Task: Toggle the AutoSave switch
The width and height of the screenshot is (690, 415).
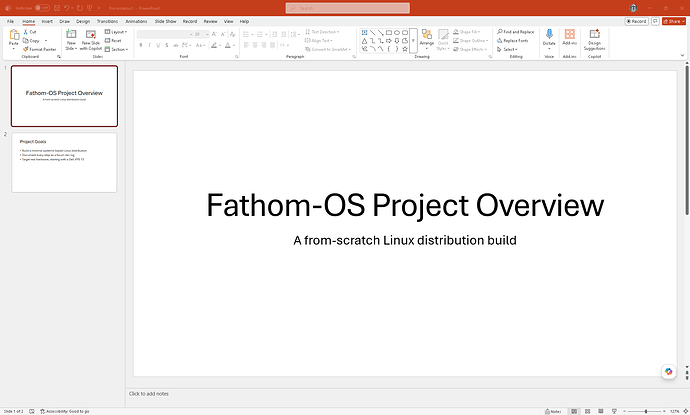Action: point(42,8)
